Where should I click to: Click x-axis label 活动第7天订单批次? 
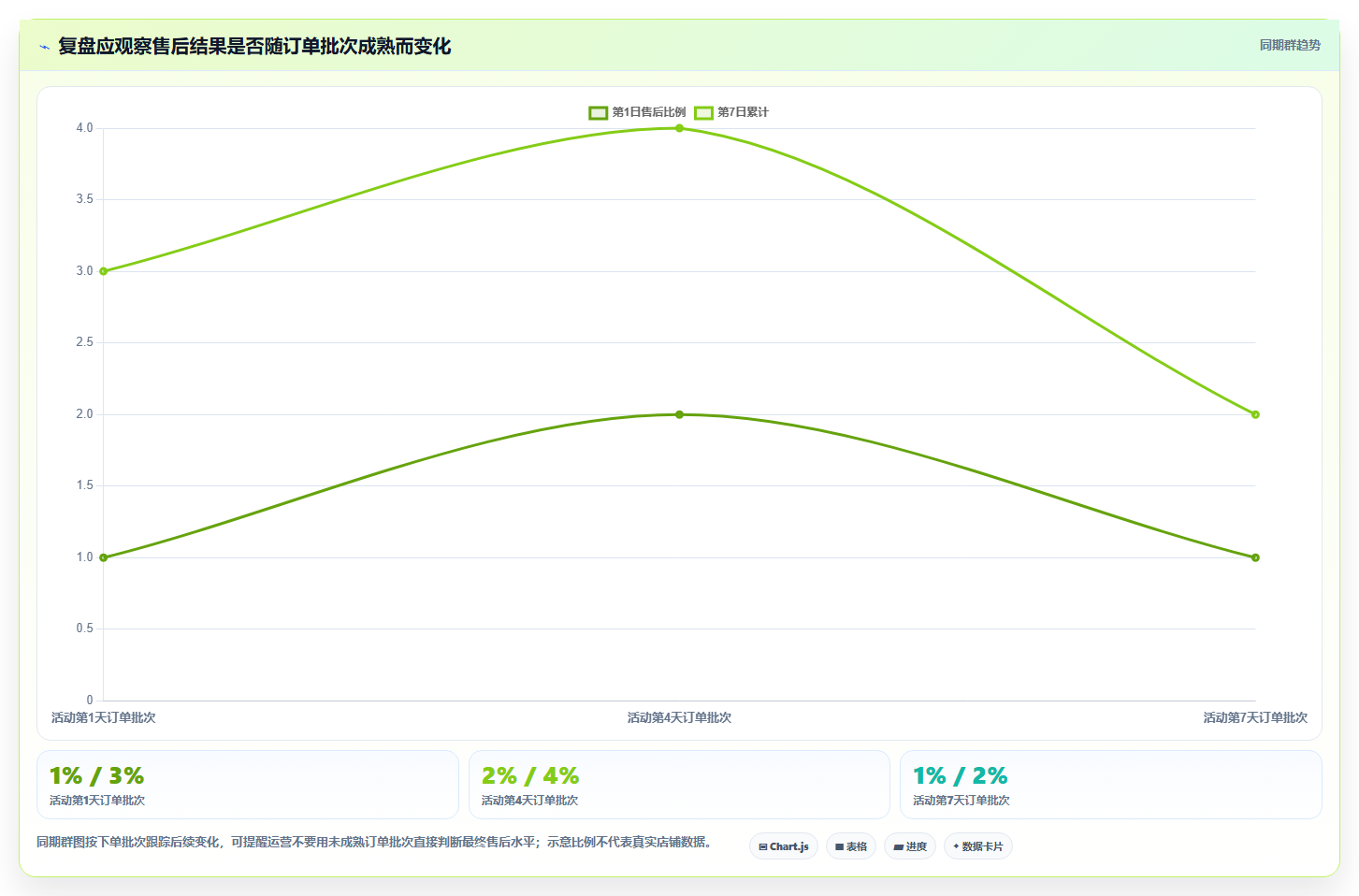coord(1255,717)
